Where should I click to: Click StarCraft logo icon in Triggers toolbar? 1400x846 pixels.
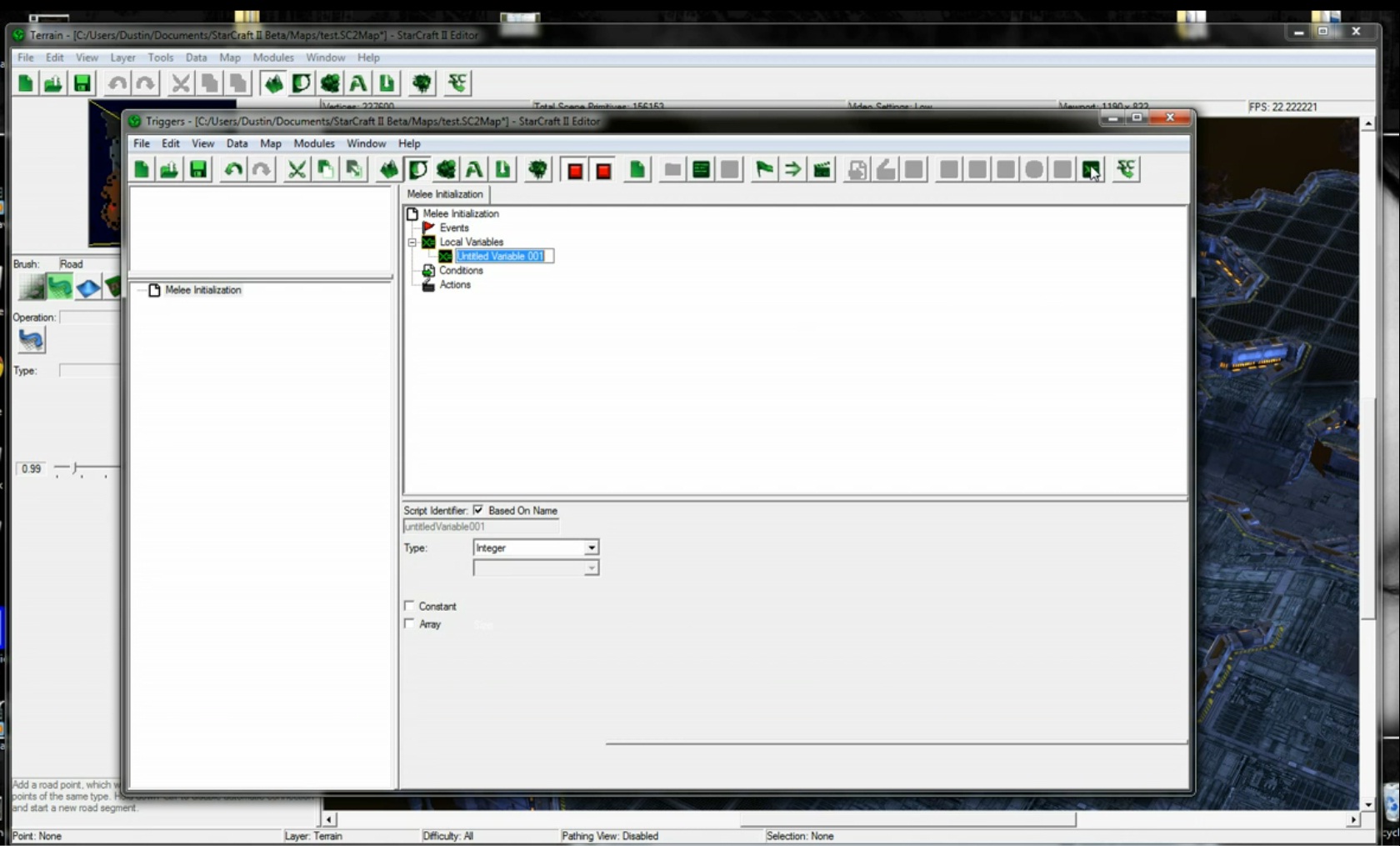pos(1126,170)
